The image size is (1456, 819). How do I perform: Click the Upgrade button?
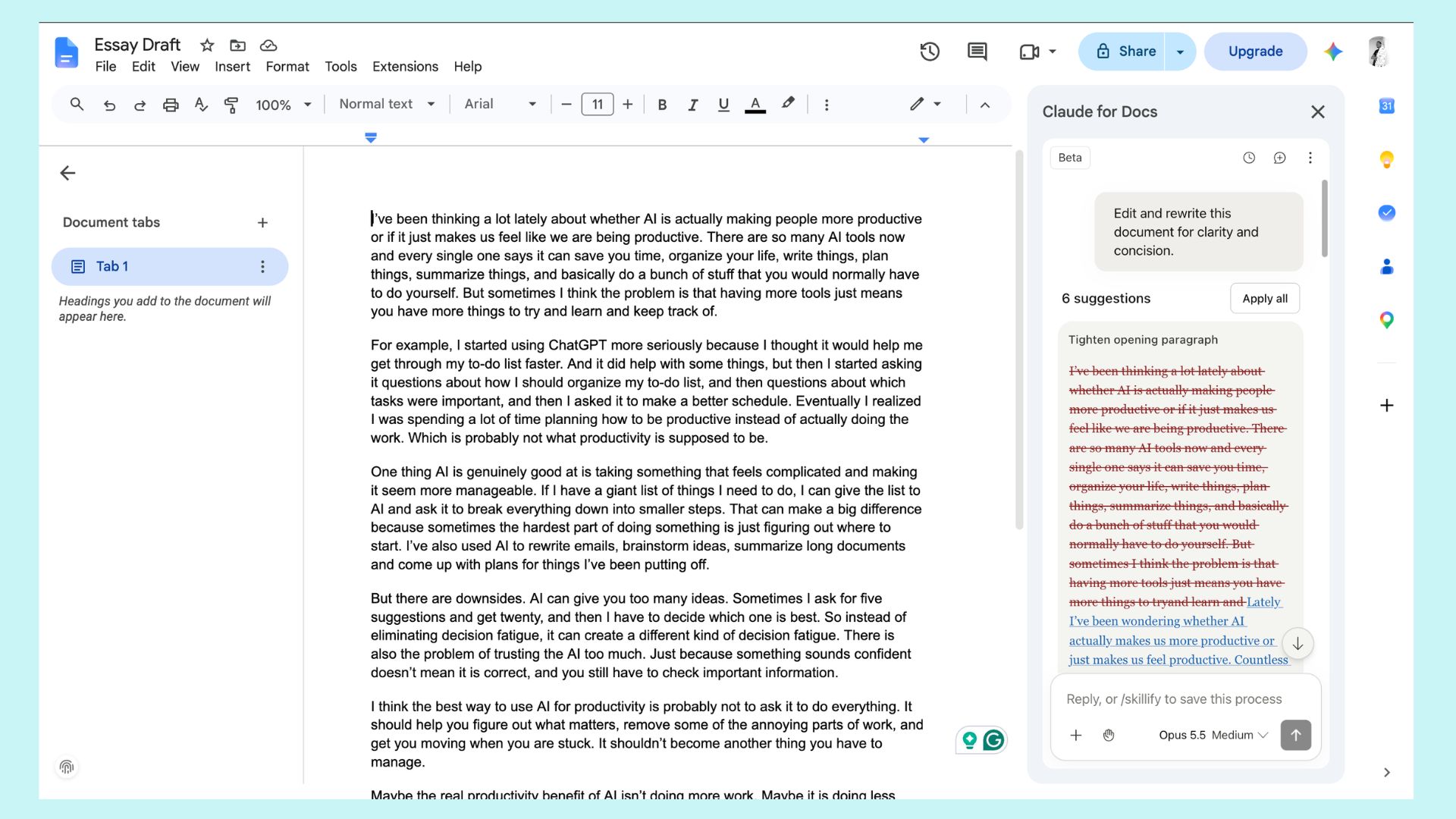click(1255, 52)
